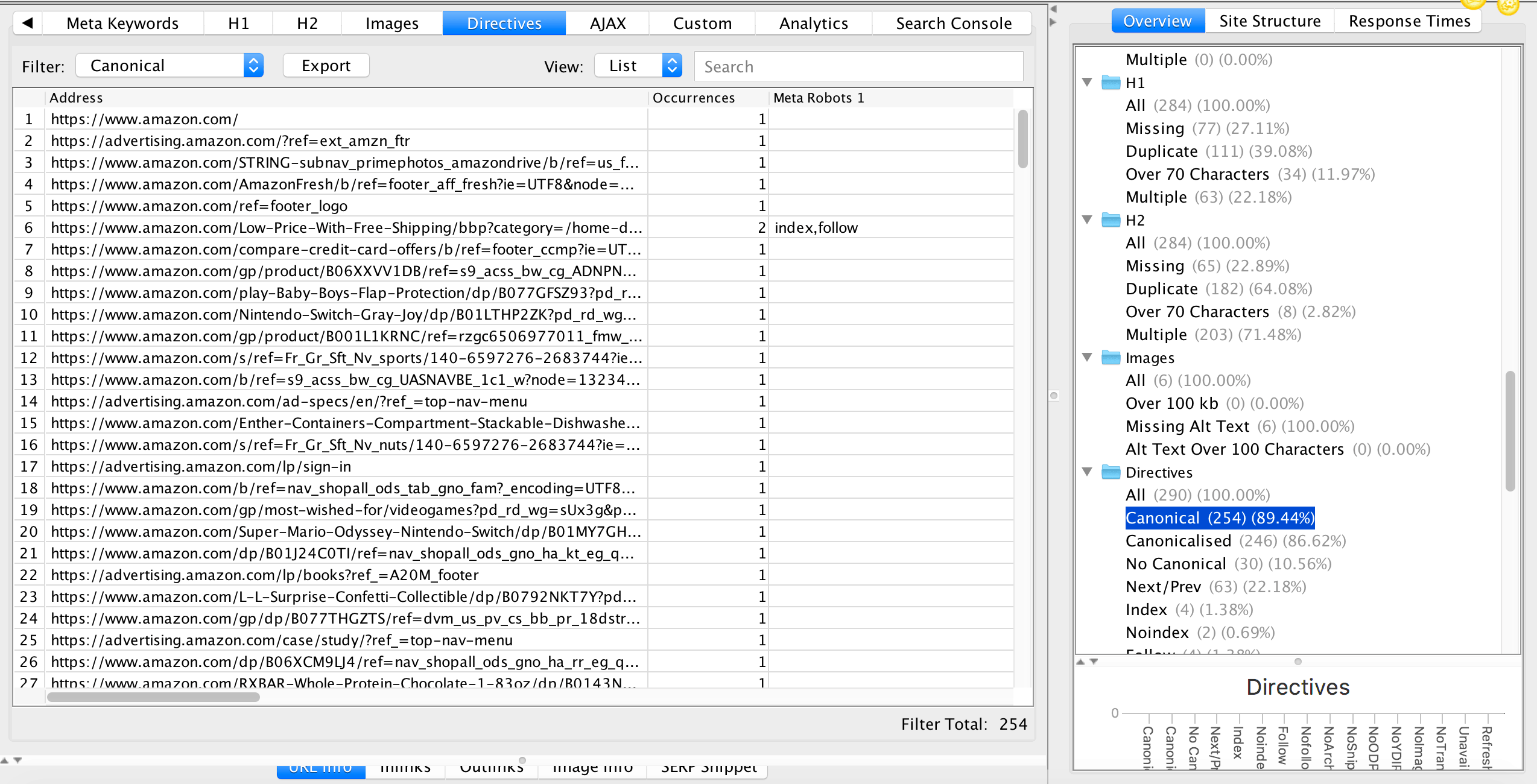
Task: Select No Canonical in Directives list
Action: pos(1175,564)
